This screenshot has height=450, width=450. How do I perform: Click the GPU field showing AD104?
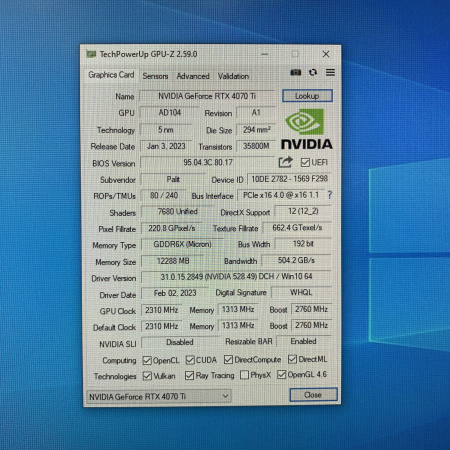[170, 113]
